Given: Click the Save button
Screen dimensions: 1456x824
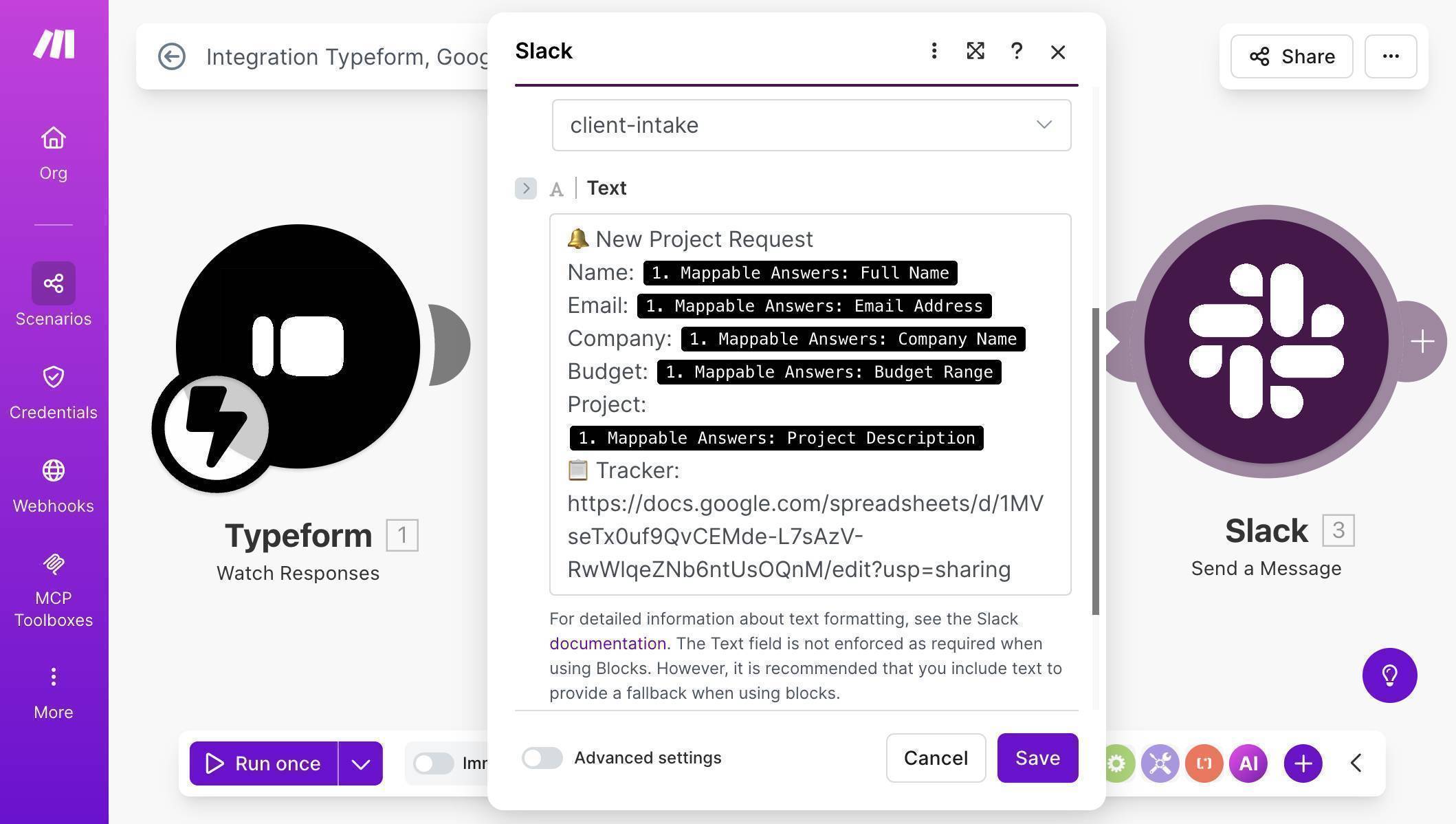Looking at the screenshot, I should [x=1037, y=758].
